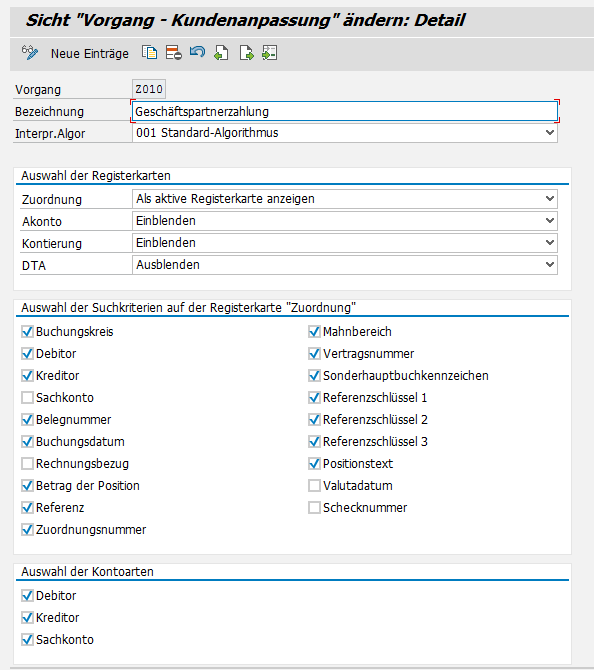This screenshot has height=670, width=594.
Task: Go to next entry icon
Action: [x=246, y=53]
